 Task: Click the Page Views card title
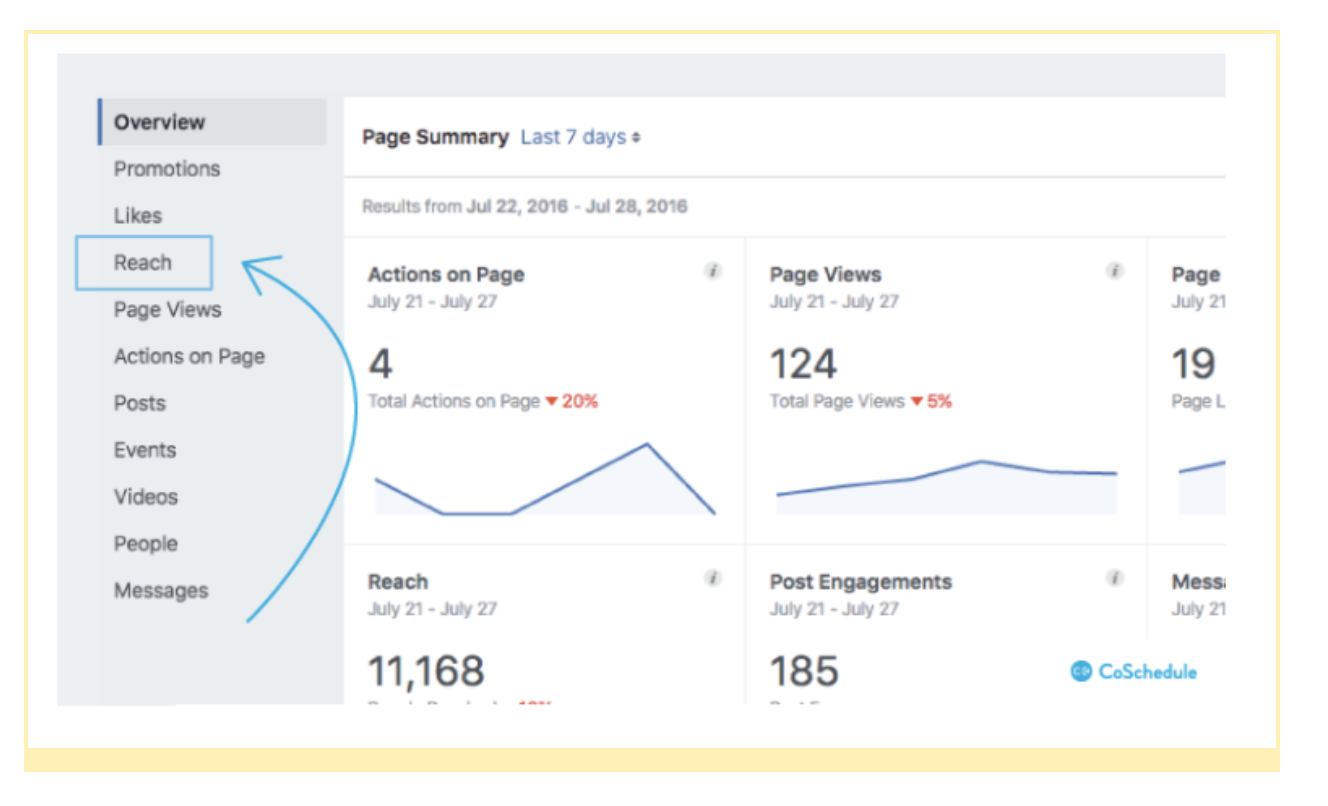click(826, 275)
